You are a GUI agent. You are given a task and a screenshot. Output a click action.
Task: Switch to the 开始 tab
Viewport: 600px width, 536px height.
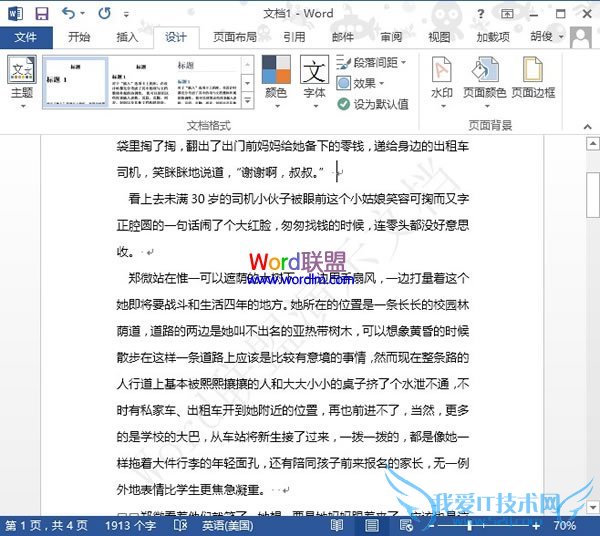pyautogui.click(x=79, y=37)
